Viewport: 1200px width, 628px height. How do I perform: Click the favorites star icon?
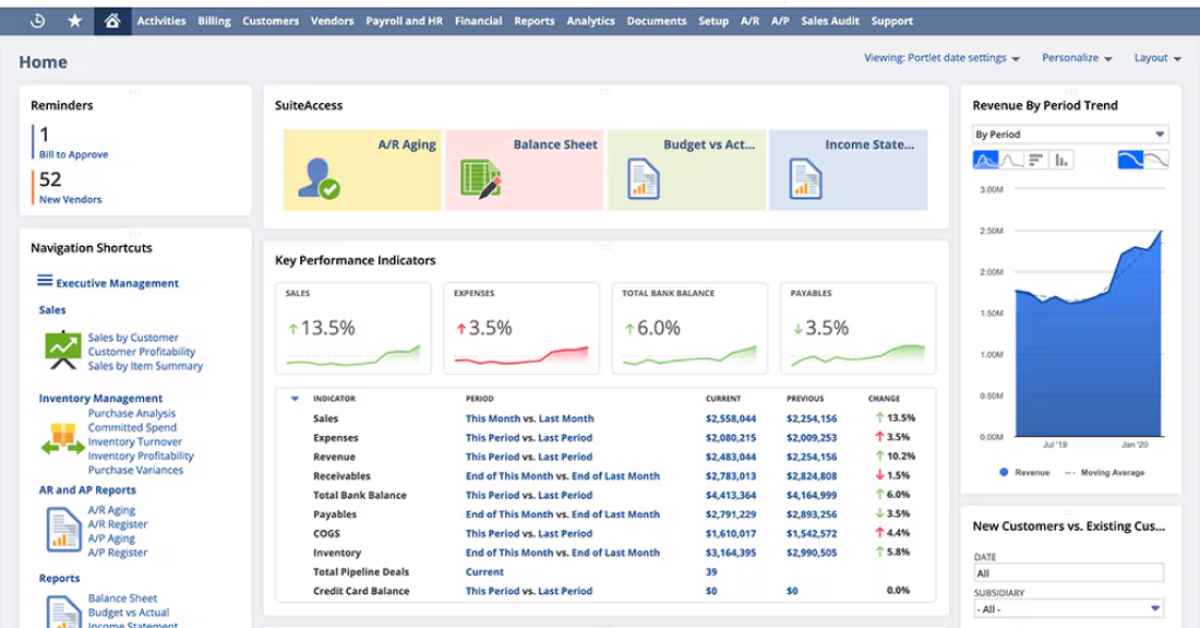75,20
